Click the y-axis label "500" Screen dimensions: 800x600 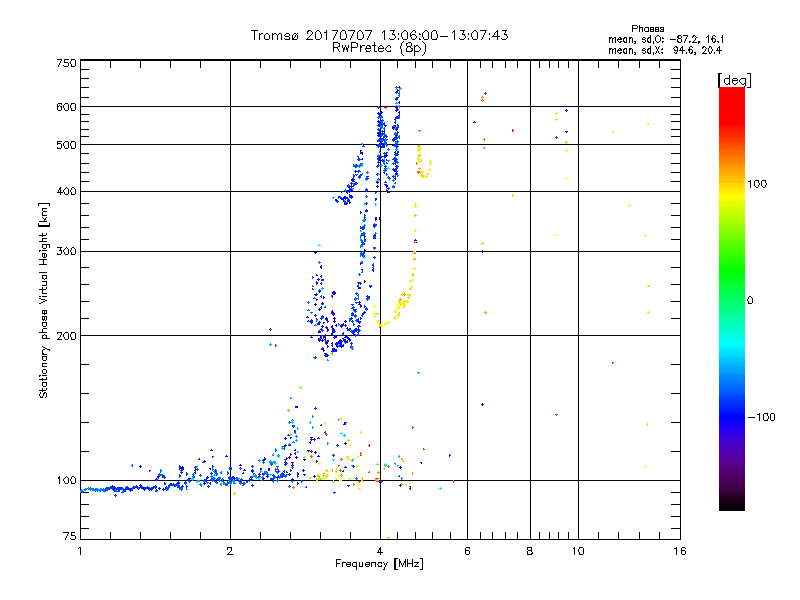click(66, 145)
